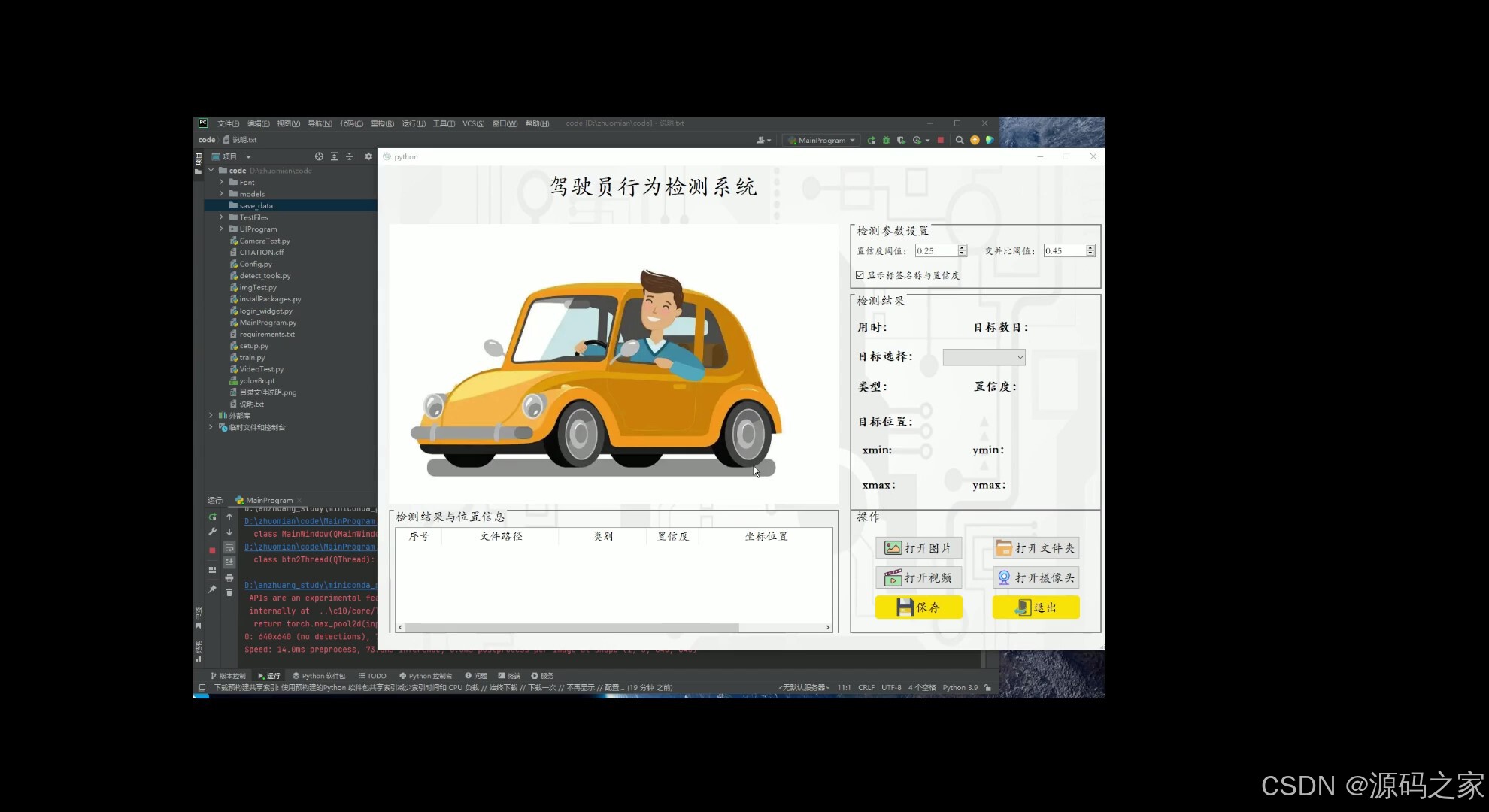Screen dimensions: 1489x812
Task: Clear console output with the trash icon
Action: (229, 592)
